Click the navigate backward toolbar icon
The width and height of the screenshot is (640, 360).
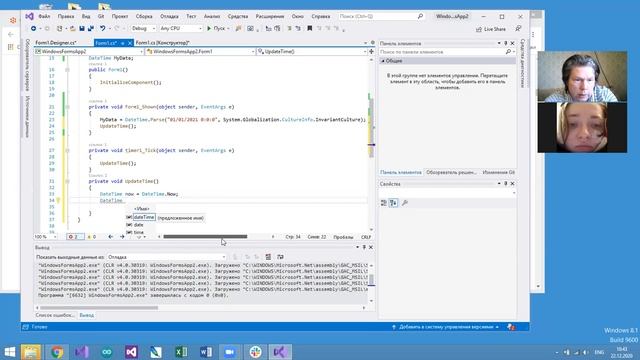click(33, 29)
